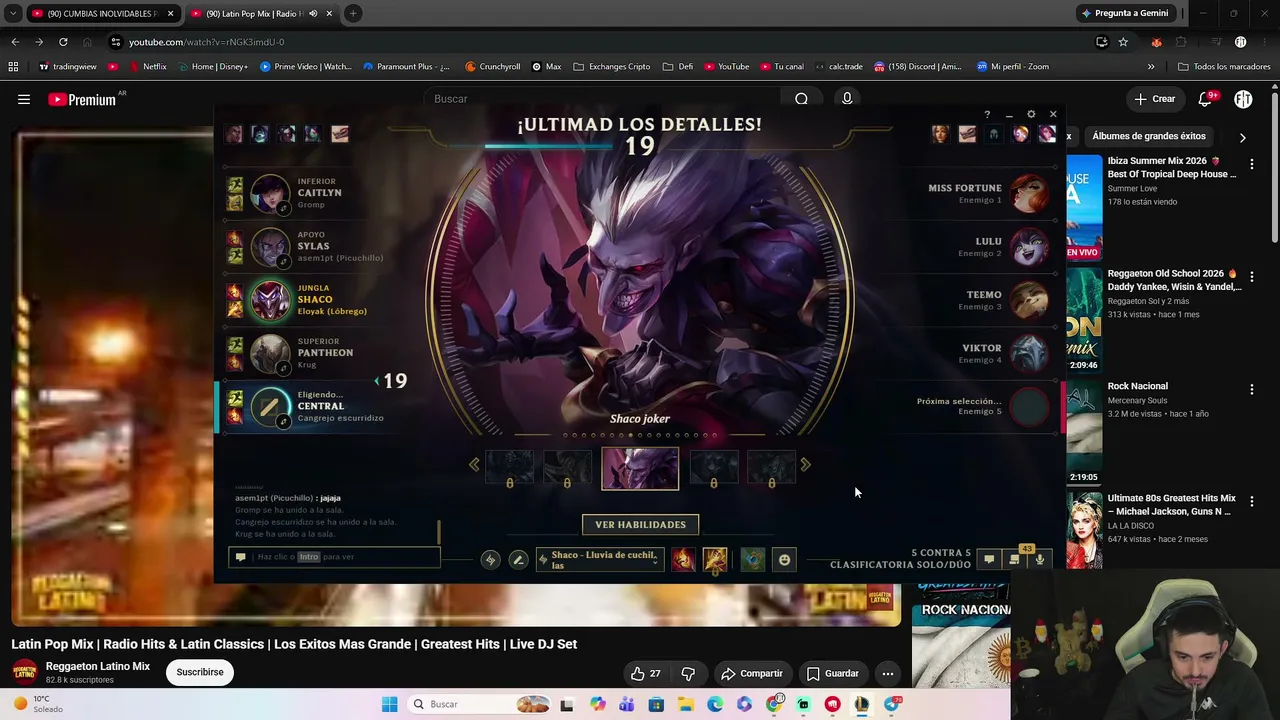Screen dimensions: 1280x720
Task: Open the Crunchyroll bookmark
Action: tap(493, 67)
